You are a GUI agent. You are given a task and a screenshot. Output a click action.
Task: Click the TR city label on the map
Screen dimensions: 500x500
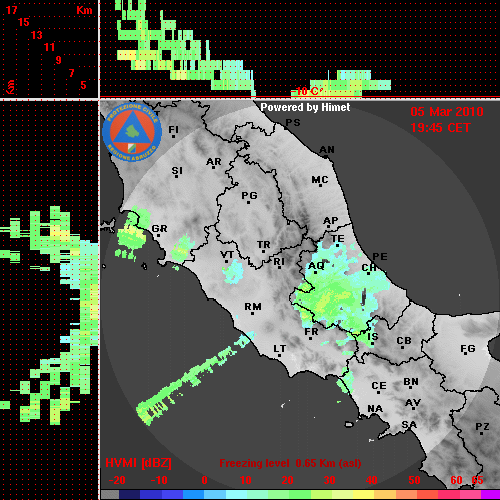click(x=264, y=245)
